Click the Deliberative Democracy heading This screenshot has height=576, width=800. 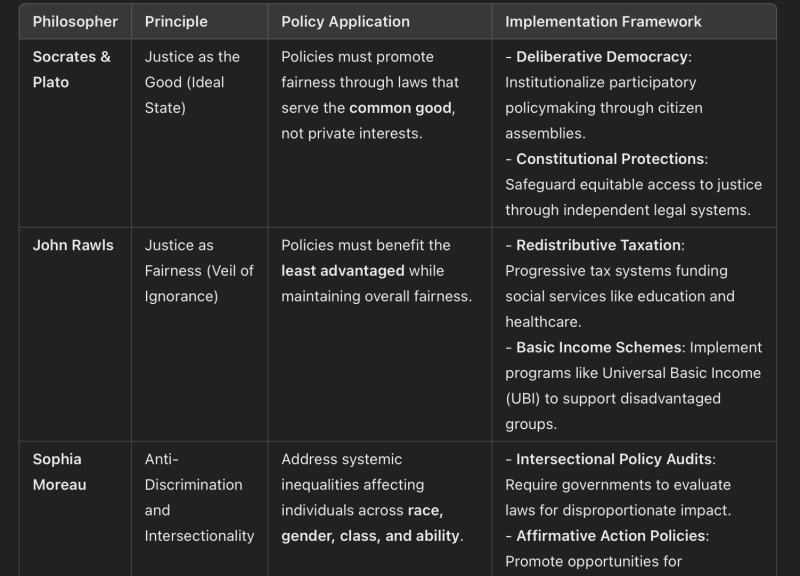click(602, 57)
